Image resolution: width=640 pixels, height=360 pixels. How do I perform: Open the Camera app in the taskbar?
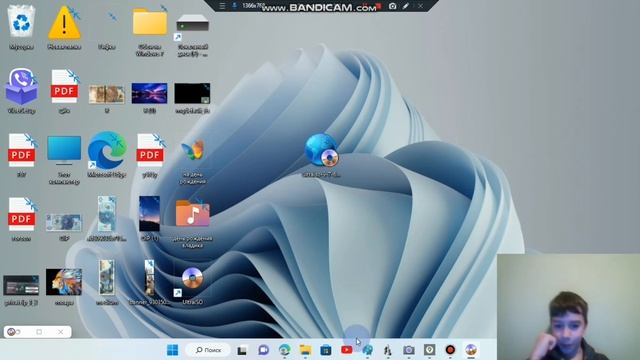tap(409, 350)
